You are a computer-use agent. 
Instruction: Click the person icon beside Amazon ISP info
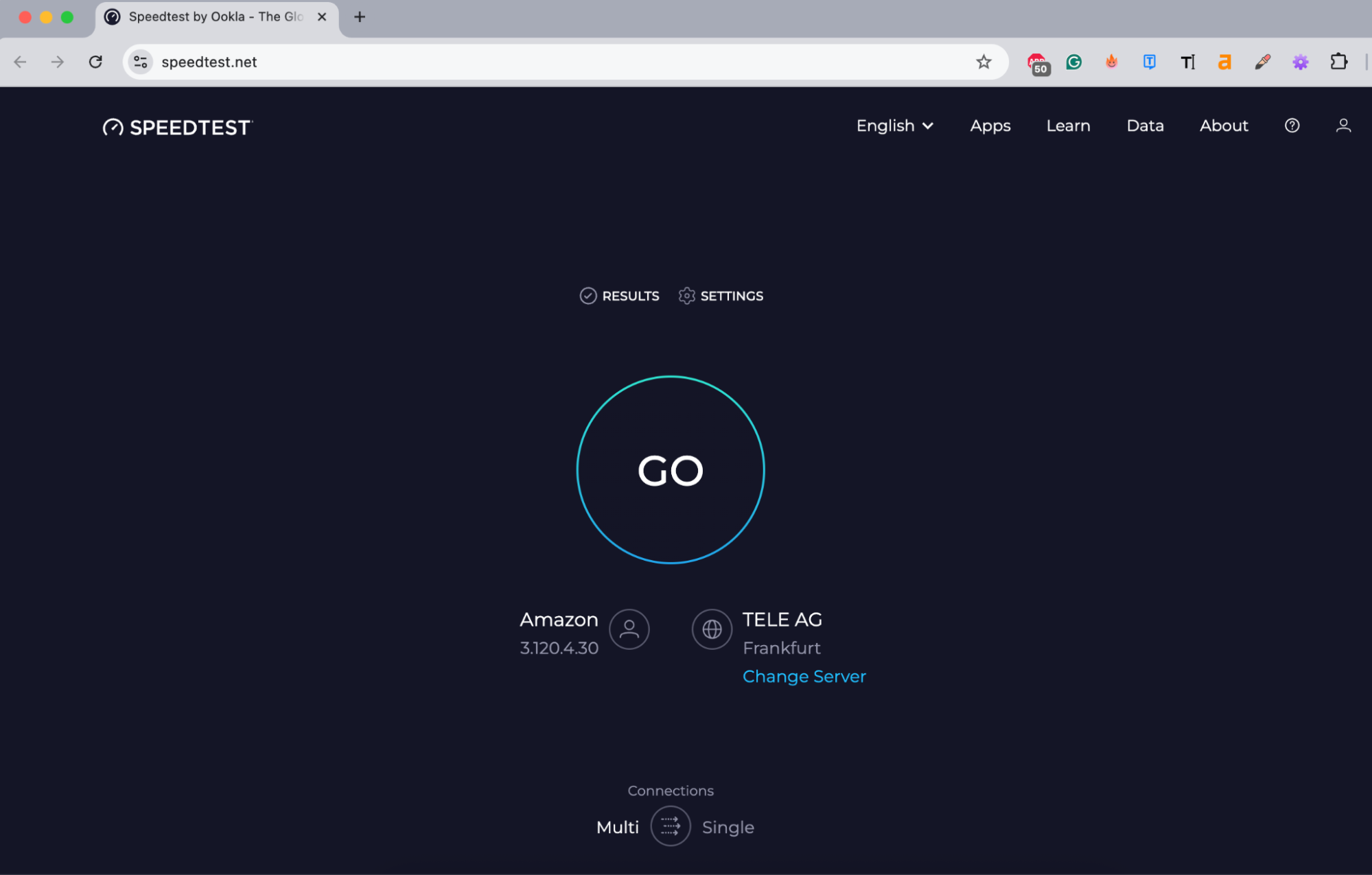pos(628,629)
